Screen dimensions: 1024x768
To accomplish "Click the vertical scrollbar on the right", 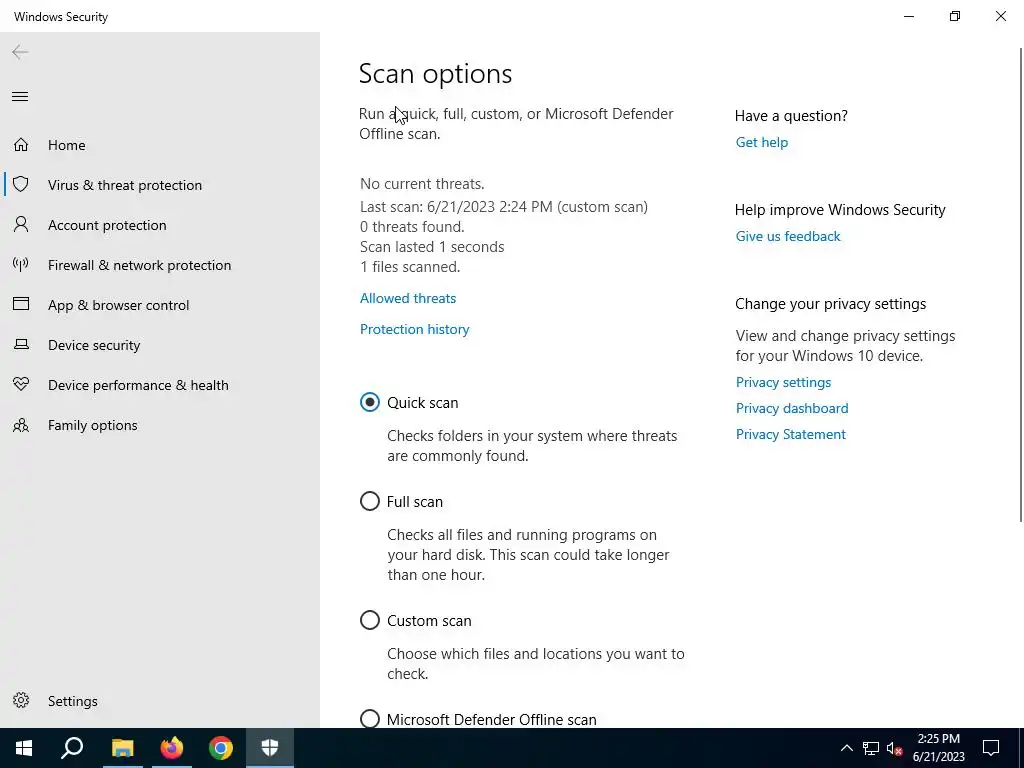I will click(x=1020, y=285).
